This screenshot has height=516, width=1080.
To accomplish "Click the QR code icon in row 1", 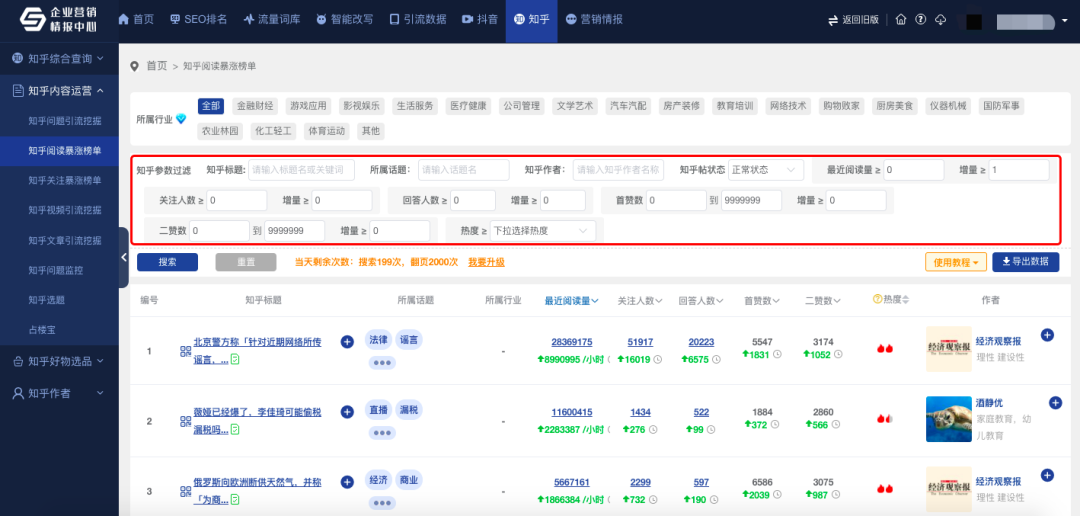I will pyautogui.click(x=185, y=351).
